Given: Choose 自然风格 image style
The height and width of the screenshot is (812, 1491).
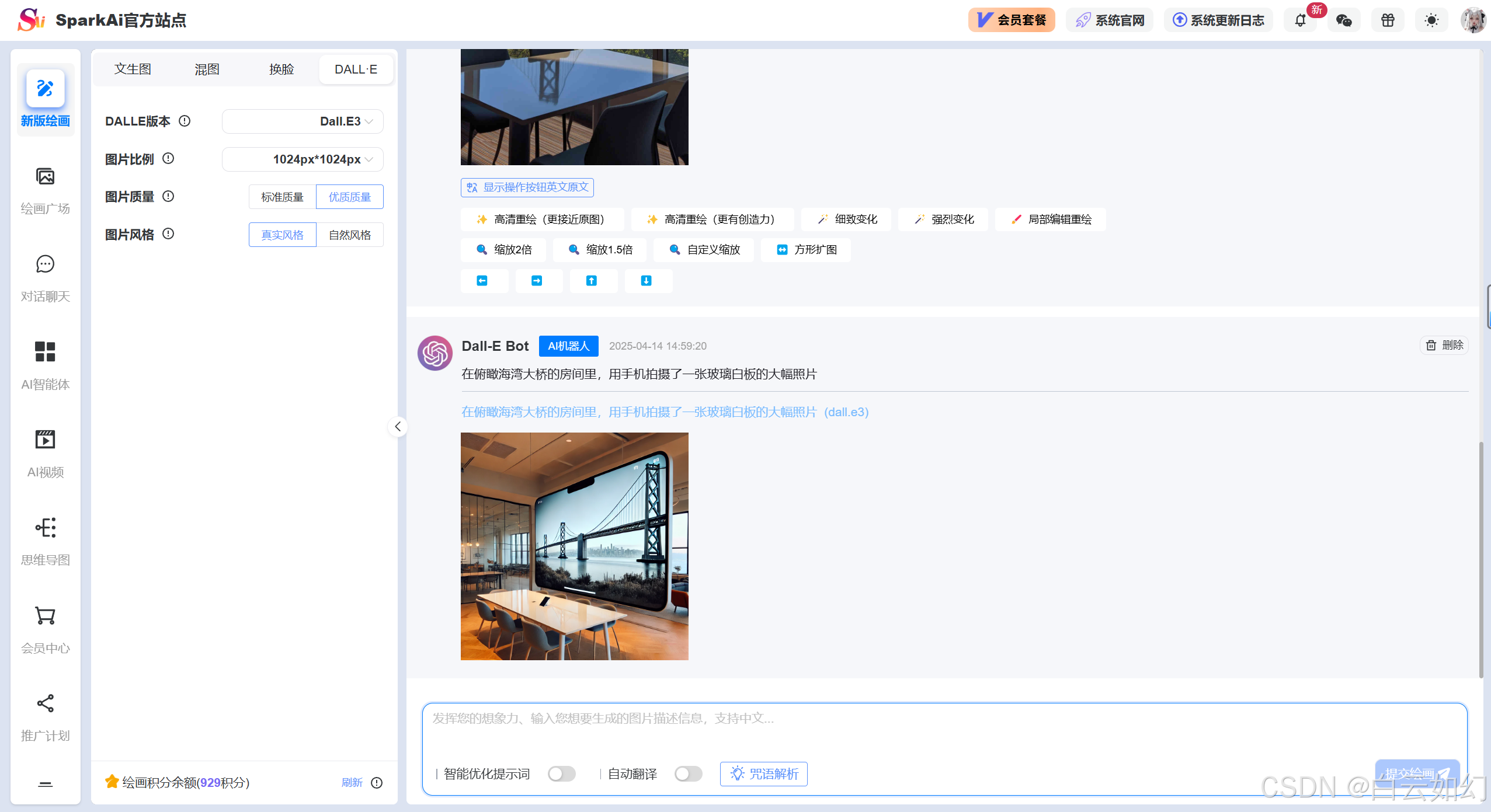Looking at the screenshot, I should [x=349, y=235].
